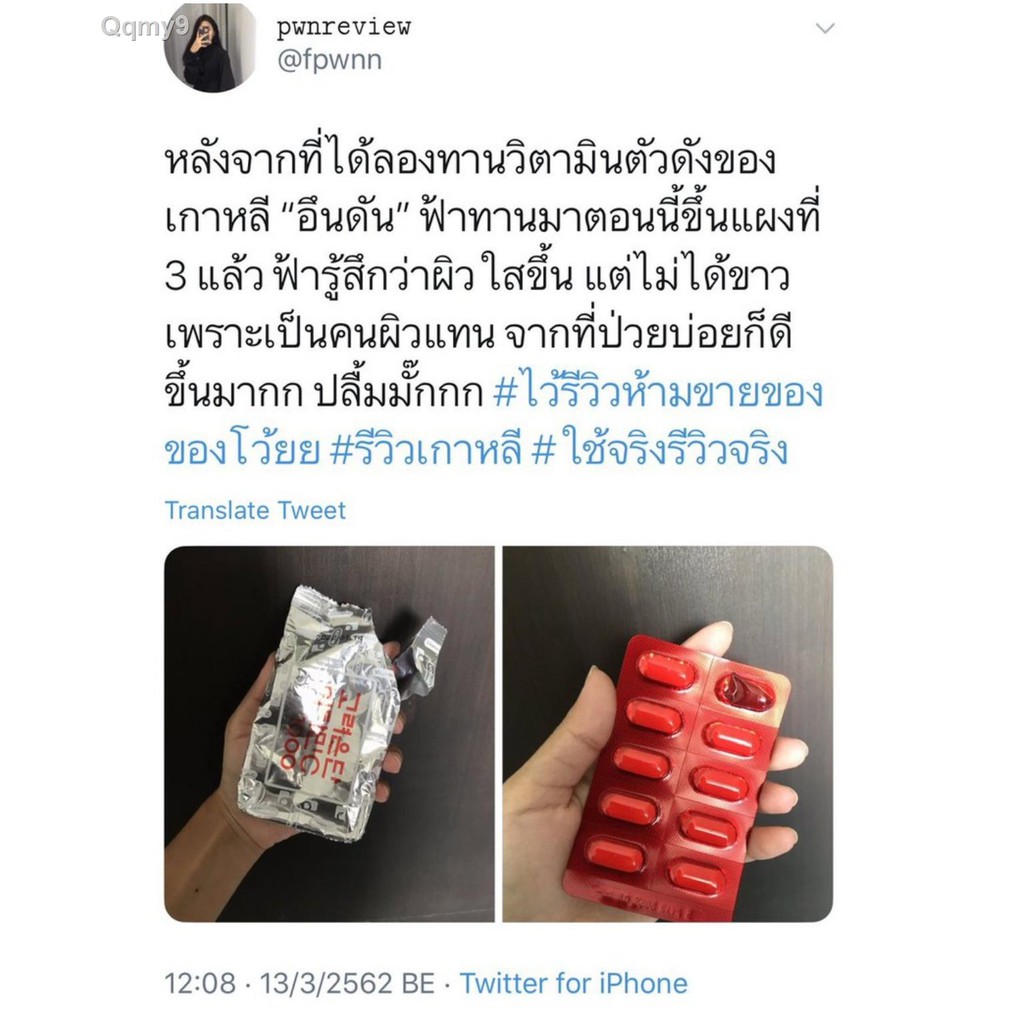Open the hashtag #ไว้รีวิวห้ามขายของ
This screenshot has height=1024, width=1024.
coord(658,392)
